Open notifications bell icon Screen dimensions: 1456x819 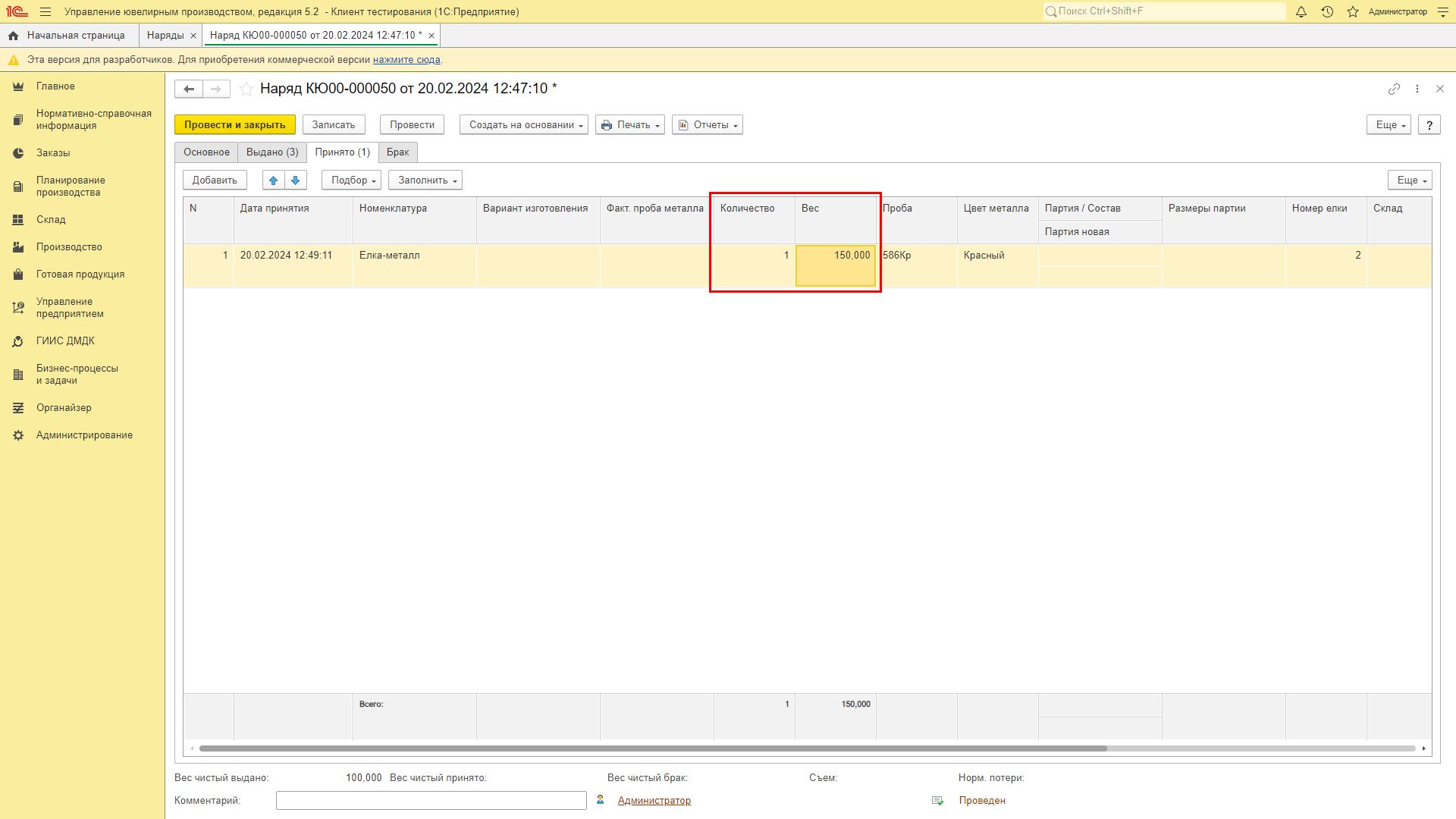pyautogui.click(x=1301, y=11)
